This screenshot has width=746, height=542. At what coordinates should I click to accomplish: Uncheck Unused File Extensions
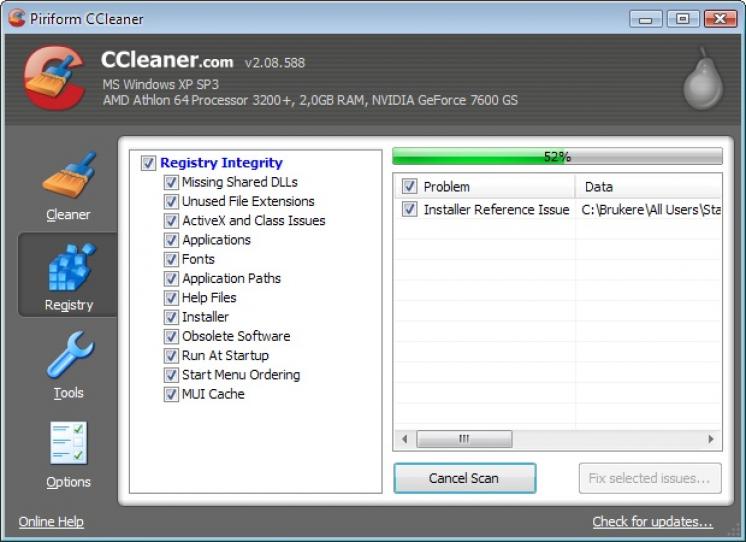pos(171,202)
